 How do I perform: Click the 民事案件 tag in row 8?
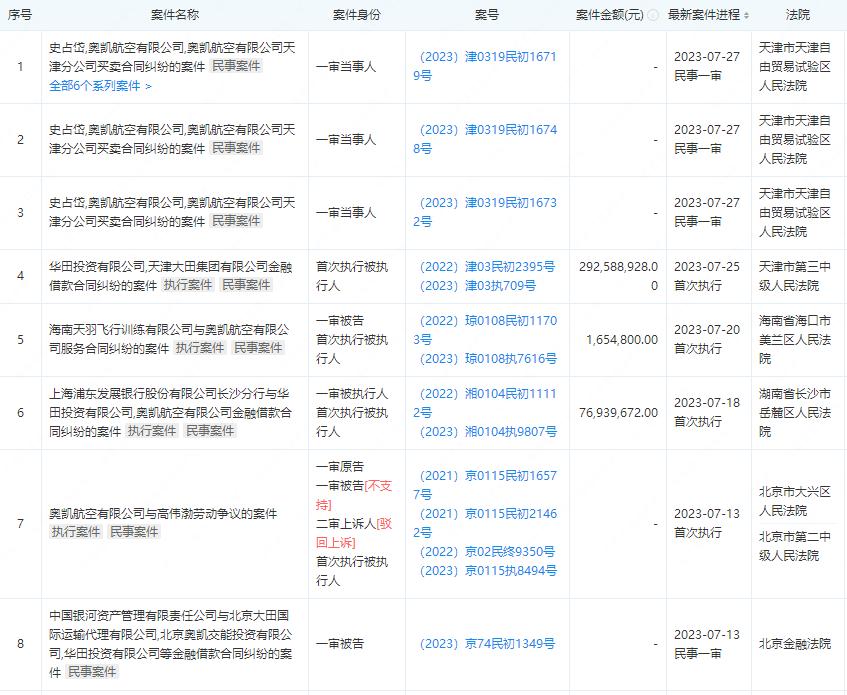90,672
